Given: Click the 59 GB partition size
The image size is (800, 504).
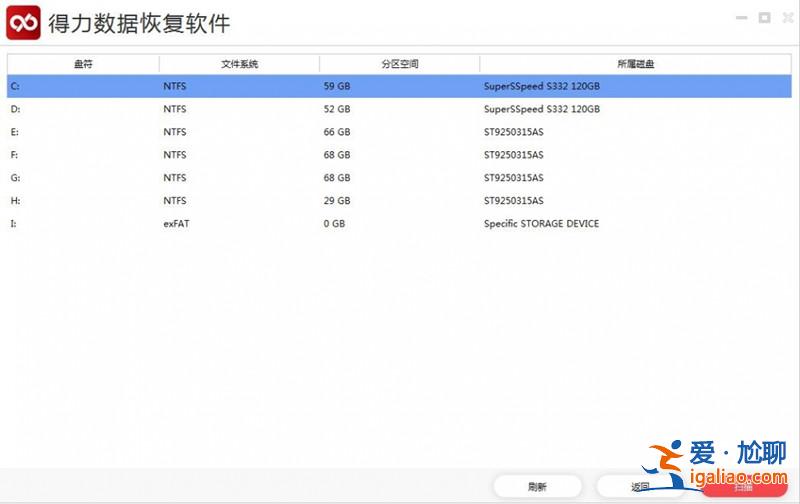Looking at the screenshot, I should (337, 86).
